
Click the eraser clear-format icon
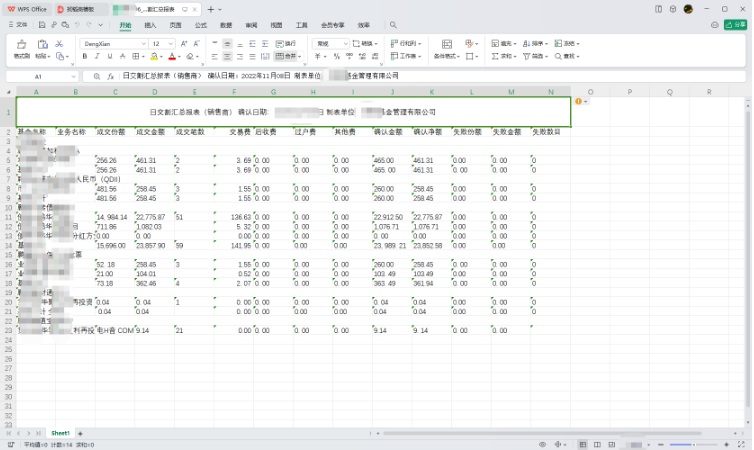click(190, 56)
